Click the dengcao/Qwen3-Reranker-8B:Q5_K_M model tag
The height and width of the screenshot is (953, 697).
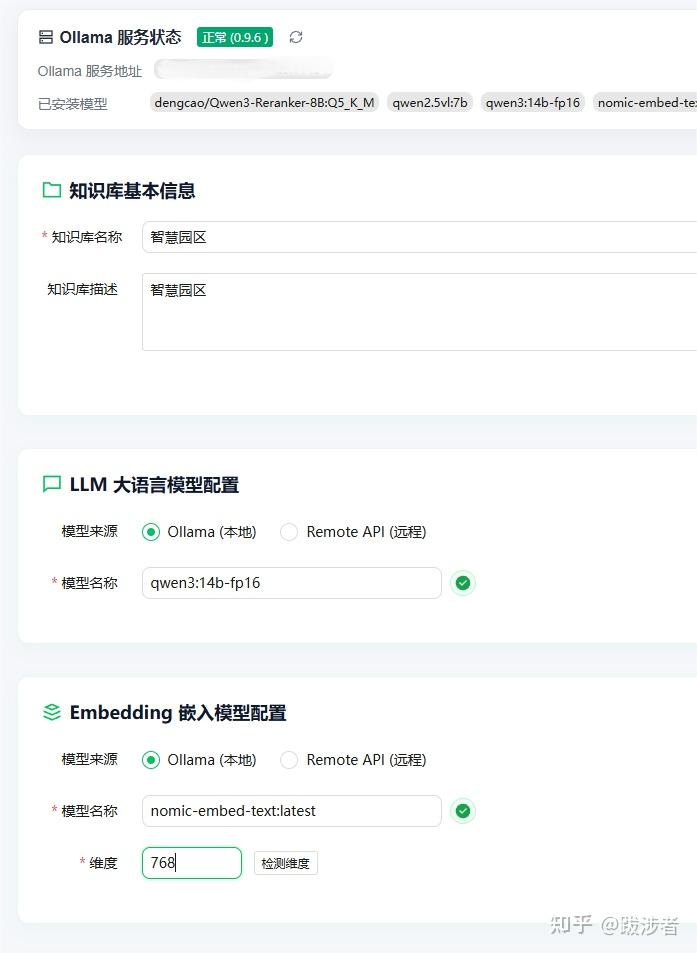point(264,102)
